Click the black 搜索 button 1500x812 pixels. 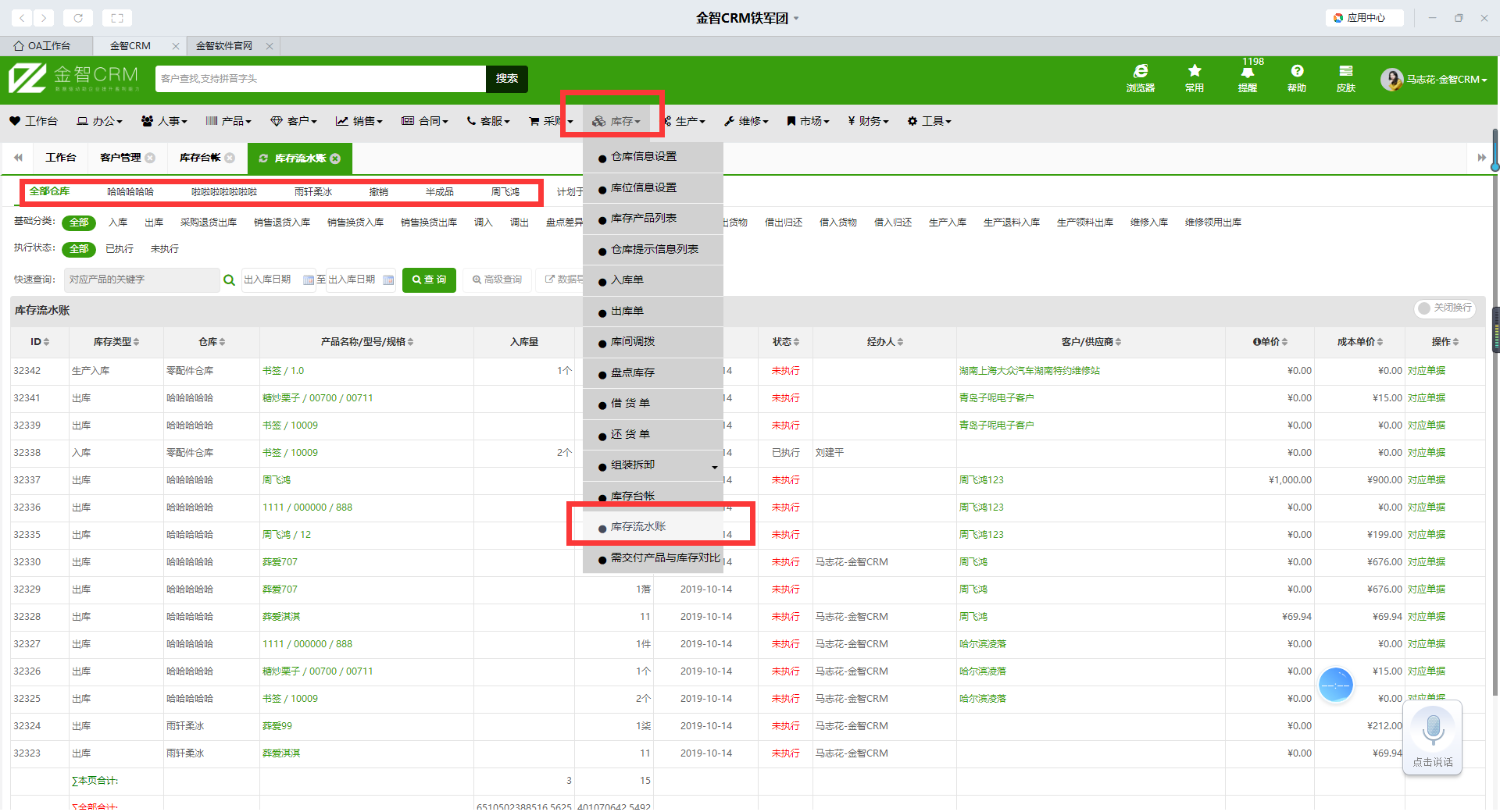[x=507, y=79]
